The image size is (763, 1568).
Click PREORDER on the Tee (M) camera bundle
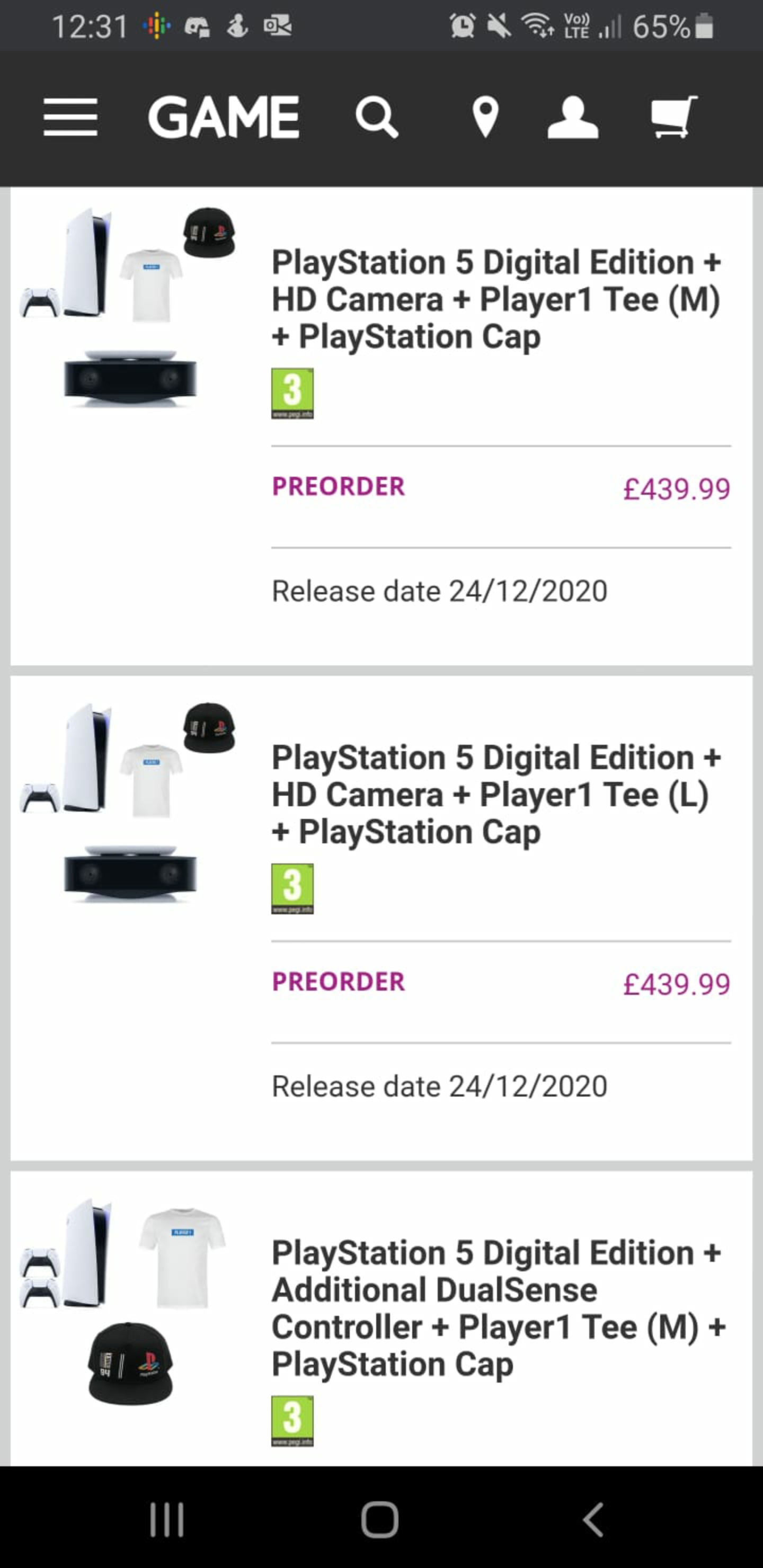point(339,486)
